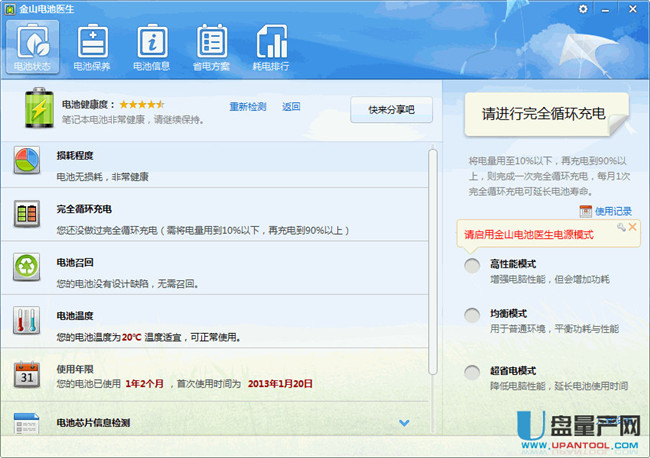Click the 损耗程度 pie chart icon

[x=27, y=160]
